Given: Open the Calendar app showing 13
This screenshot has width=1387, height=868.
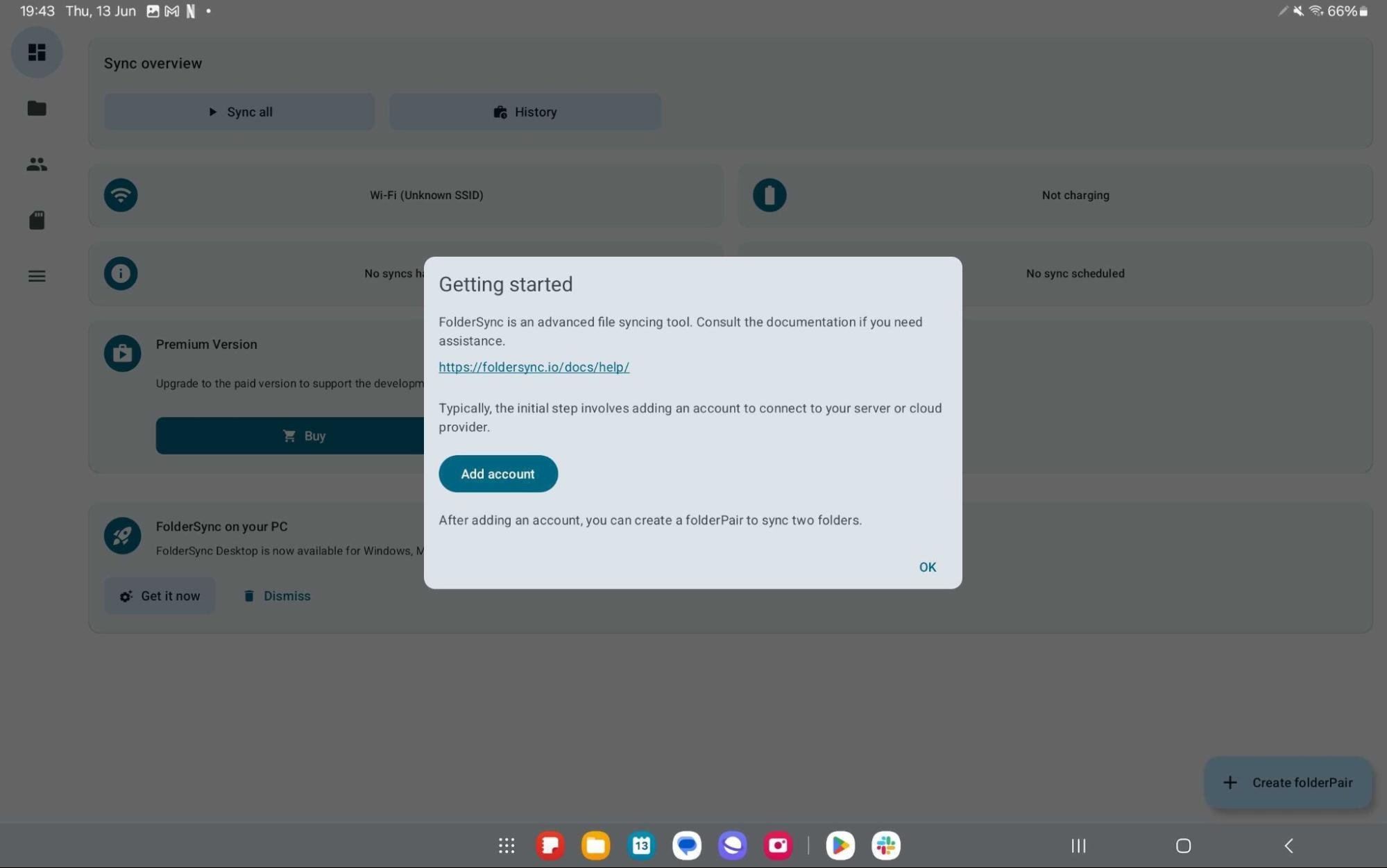Looking at the screenshot, I should point(642,846).
